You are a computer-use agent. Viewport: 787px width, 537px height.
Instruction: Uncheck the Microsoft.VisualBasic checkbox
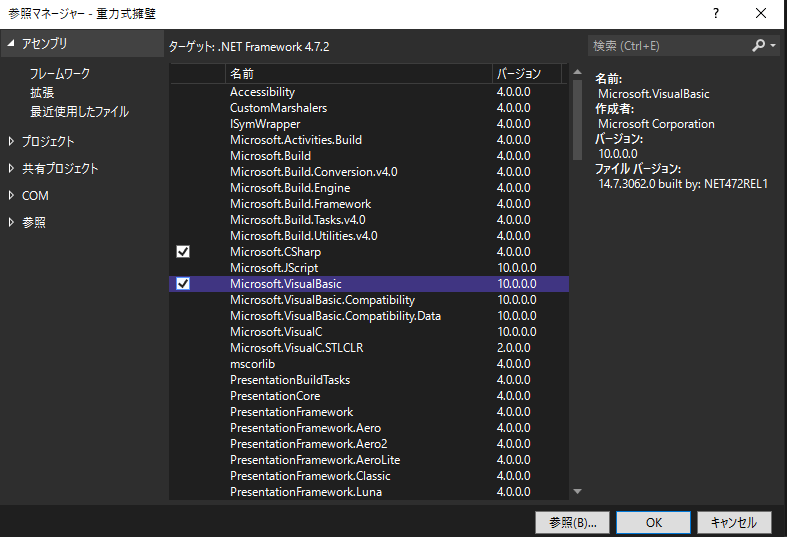(x=183, y=284)
